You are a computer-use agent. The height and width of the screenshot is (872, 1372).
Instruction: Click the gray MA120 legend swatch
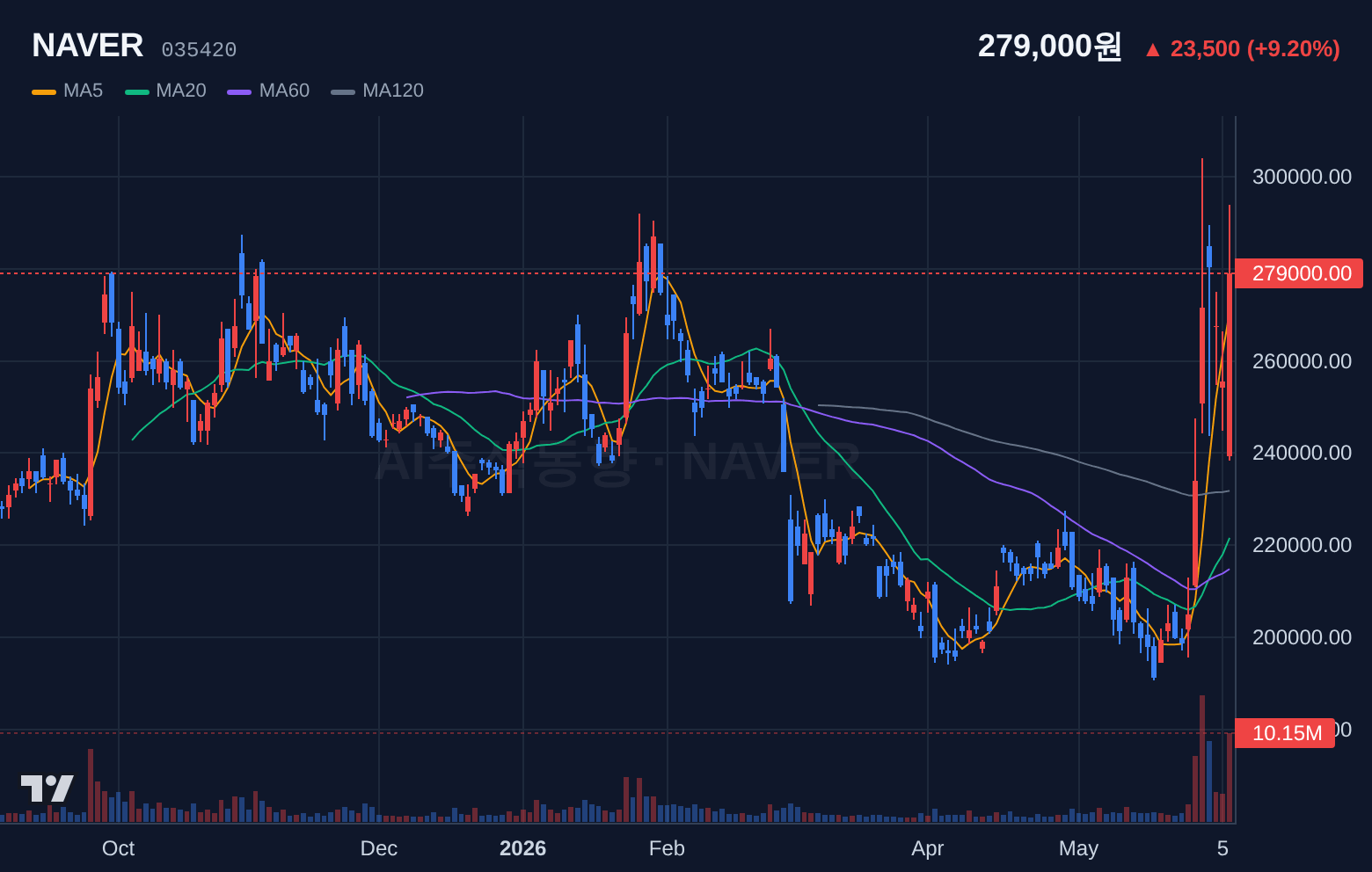(343, 91)
